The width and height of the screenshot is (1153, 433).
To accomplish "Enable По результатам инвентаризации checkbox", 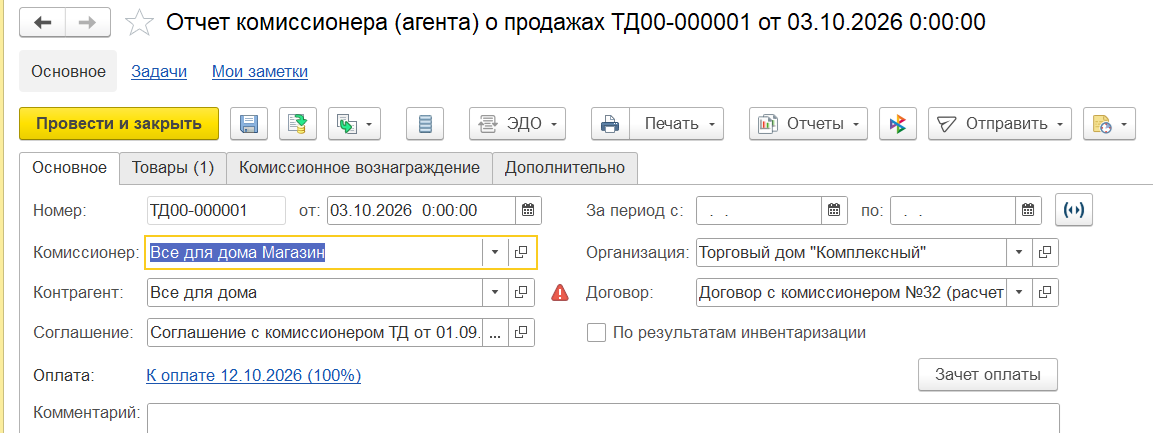I will coord(596,332).
